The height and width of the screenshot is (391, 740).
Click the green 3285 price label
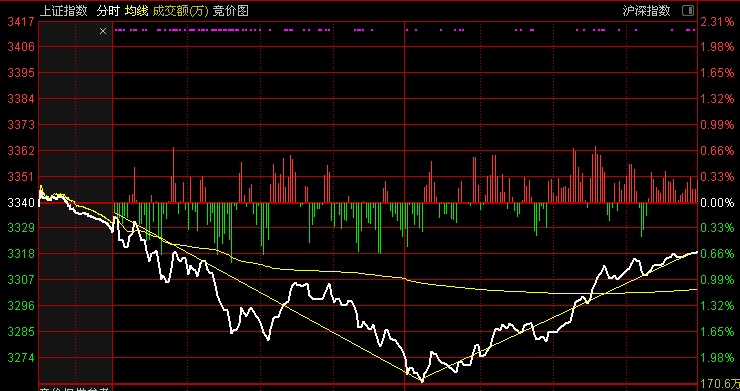[21, 332]
